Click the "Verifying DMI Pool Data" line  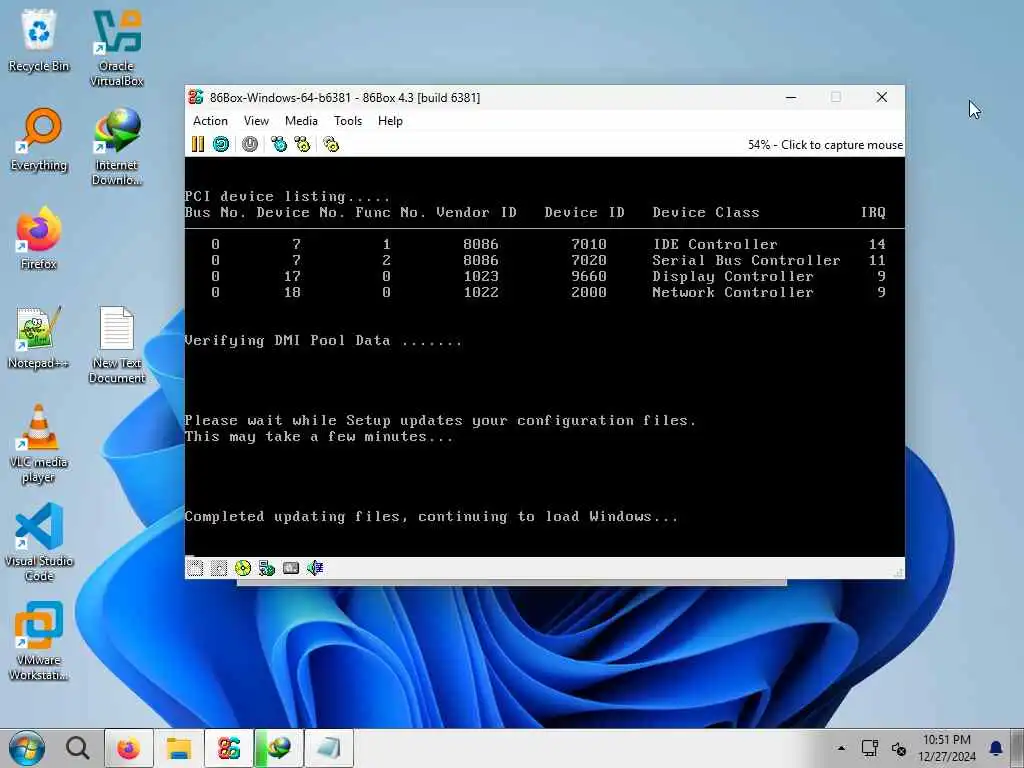tap(323, 341)
